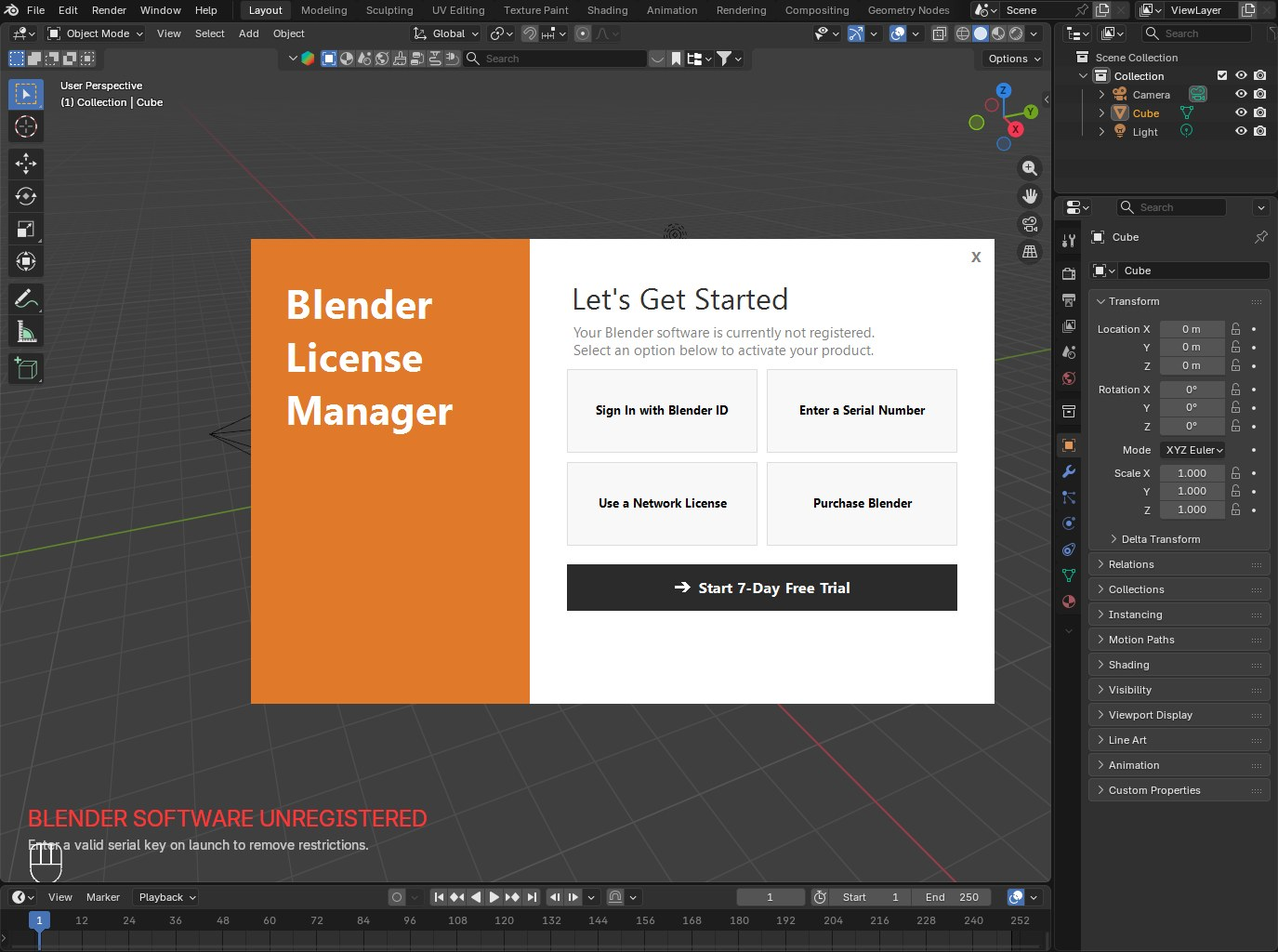The height and width of the screenshot is (952, 1278).
Task: Expand the Collections panel
Action: tap(1179, 589)
